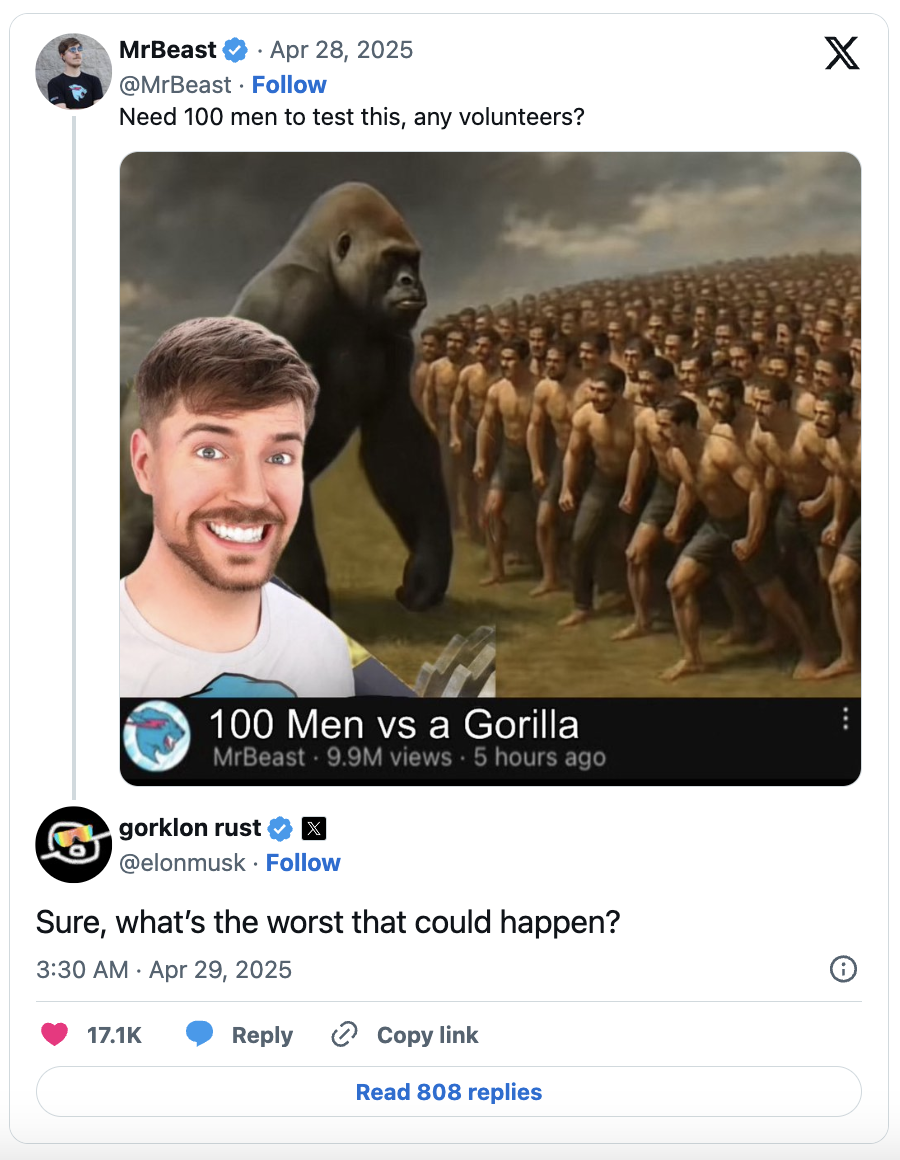The image size is (900, 1160).
Task: Open the tweet info circle icon
Action: click(843, 969)
